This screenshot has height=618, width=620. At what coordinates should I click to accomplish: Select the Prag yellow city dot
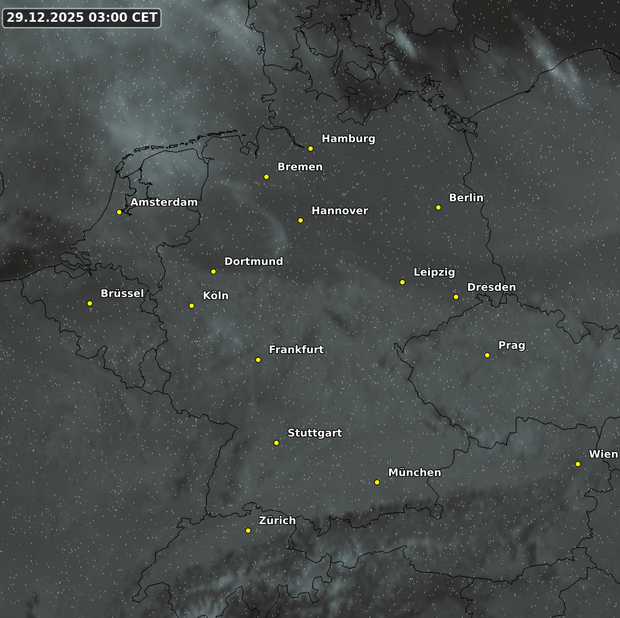(x=487, y=355)
